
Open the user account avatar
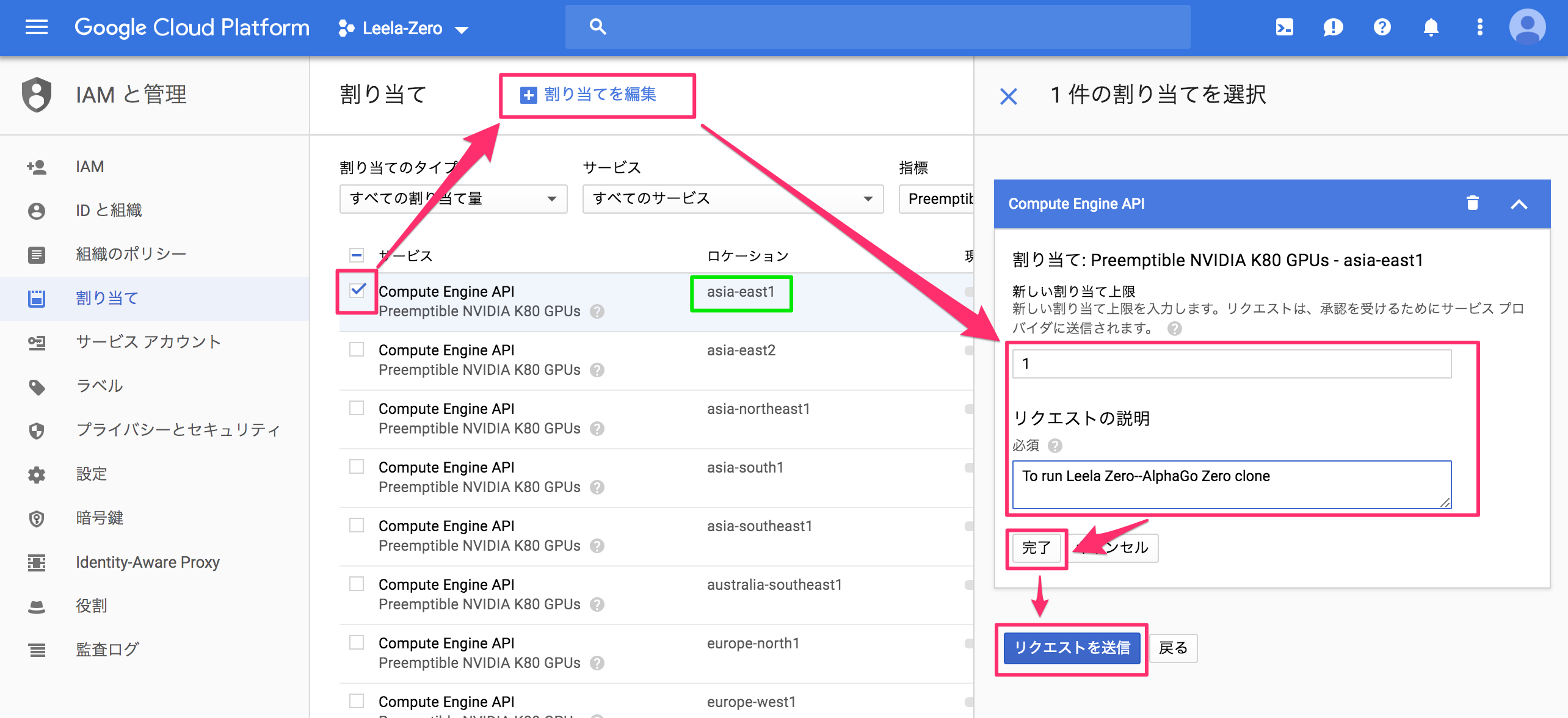pos(1527,27)
